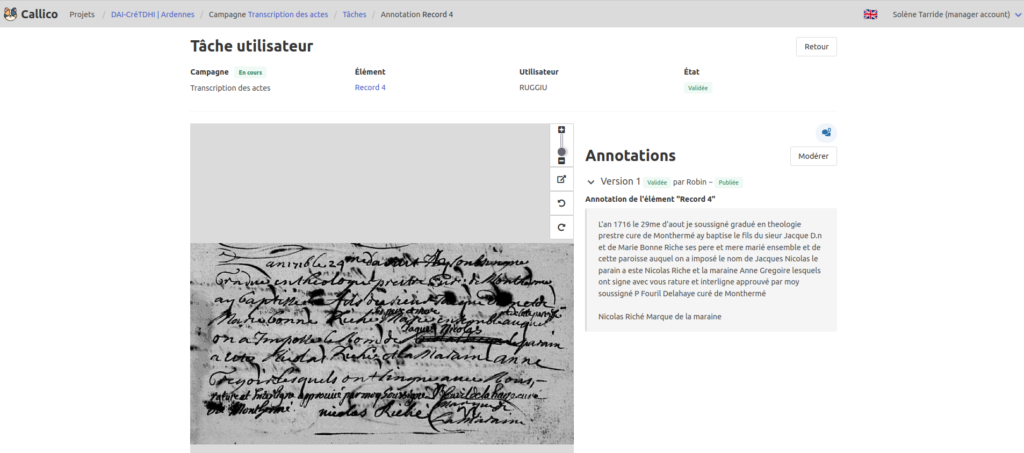1024x453 pixels.
Task: Click the Callico cat logo
Action: [13, 14]
